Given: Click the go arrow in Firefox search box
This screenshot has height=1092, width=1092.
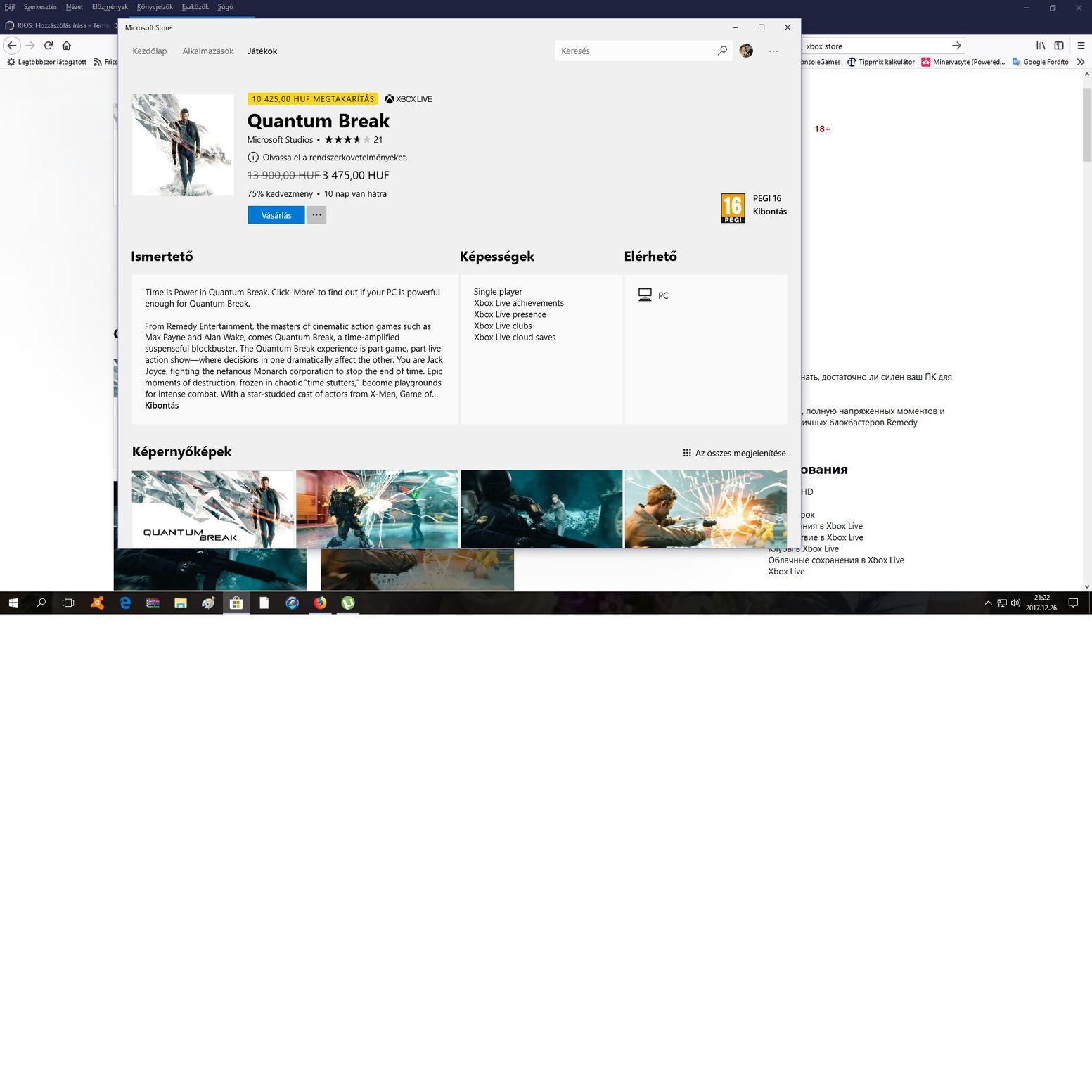Looking at the screenshot, I should click(956, 46).
